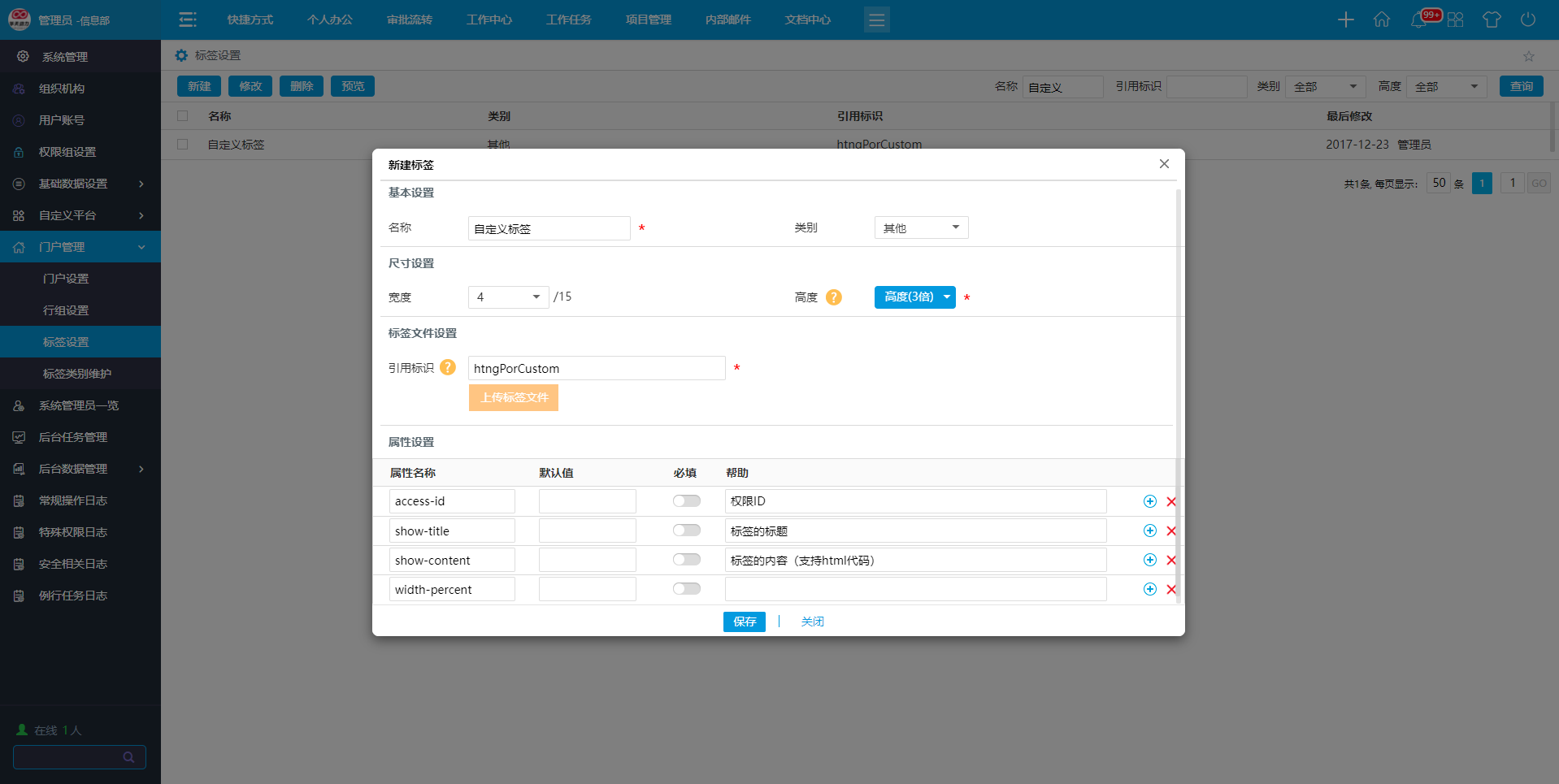
Task: Select 门户设置 in the sidebar
Action: [x=66, y=279]
